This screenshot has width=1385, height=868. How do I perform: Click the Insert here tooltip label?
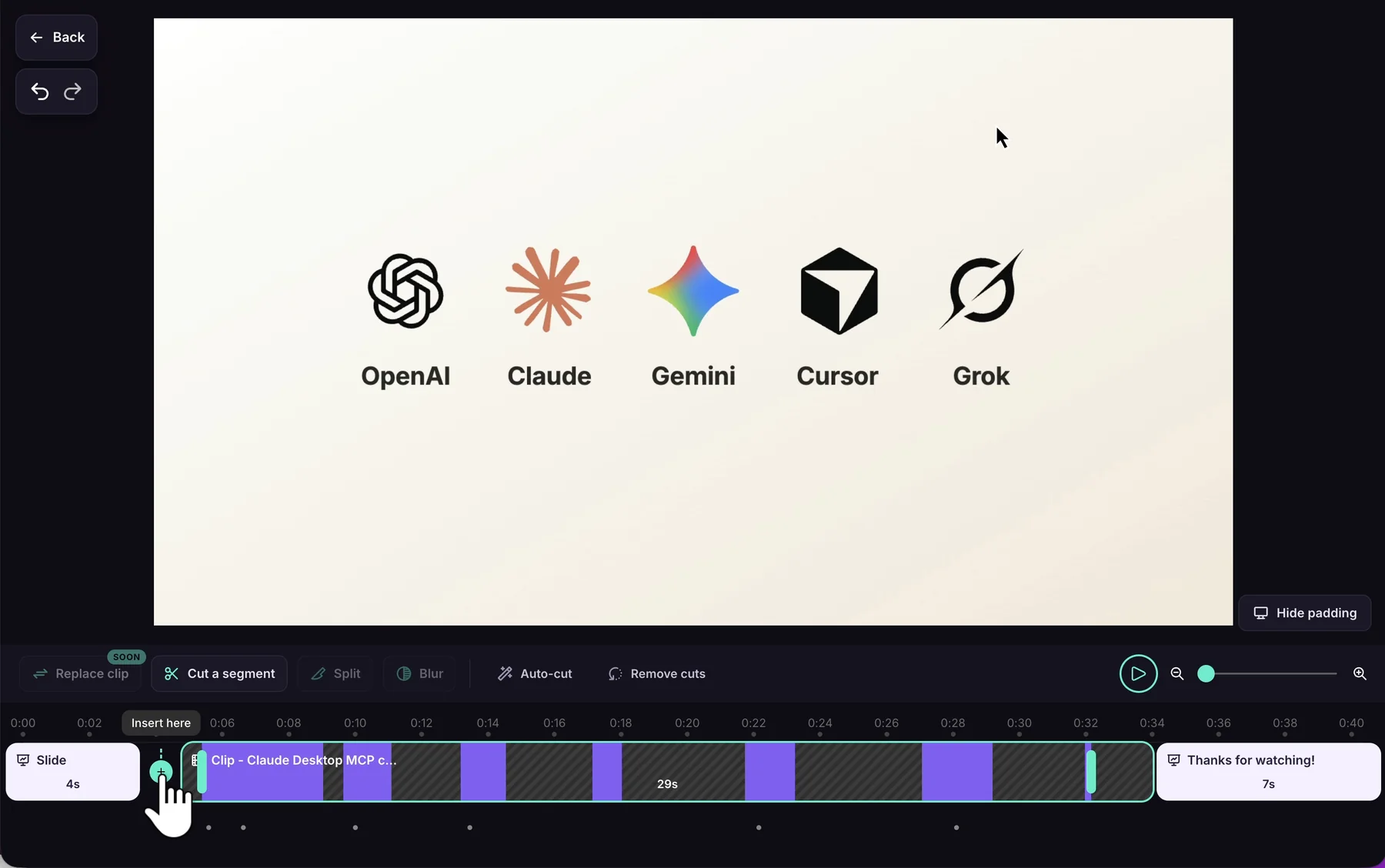coord(161,723)
